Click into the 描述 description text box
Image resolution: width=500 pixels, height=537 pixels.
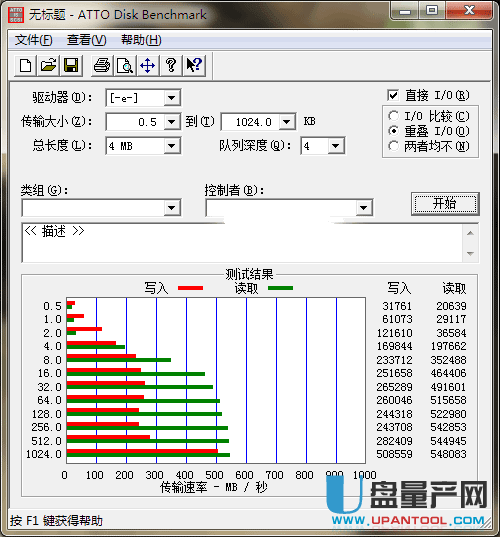point(243,243)
